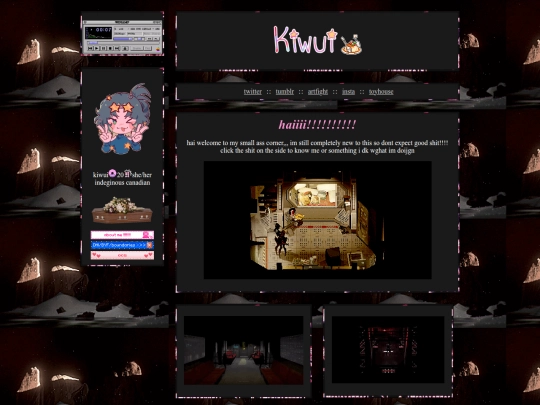Screen dimensions: 540x405
Task: Adjust the music player volume slider
Action: coord(123,39)
